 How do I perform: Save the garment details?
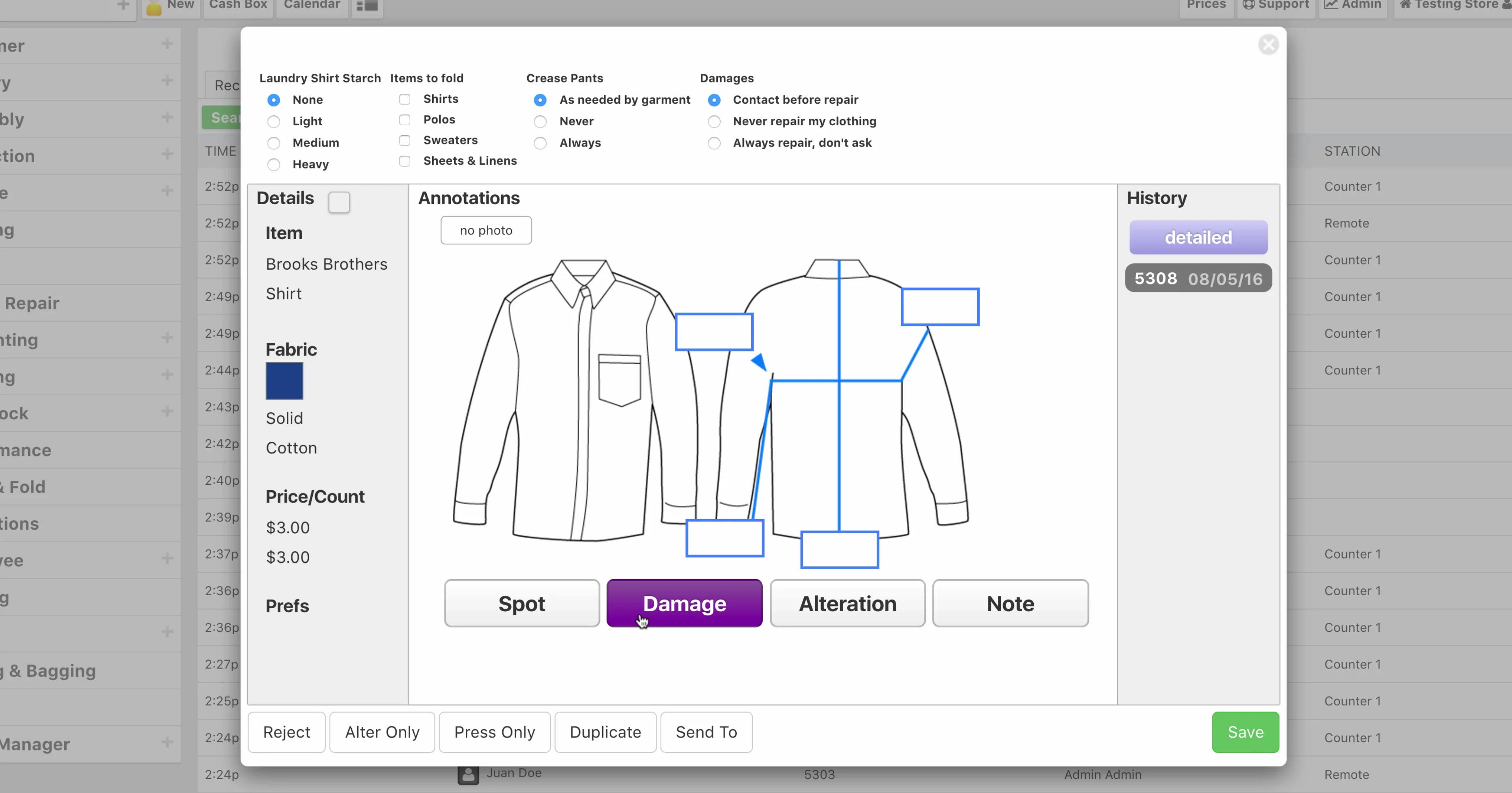(1245, 732)
